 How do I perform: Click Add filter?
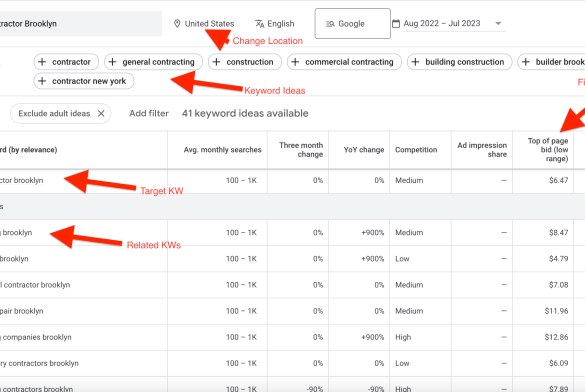coord(149,113)
